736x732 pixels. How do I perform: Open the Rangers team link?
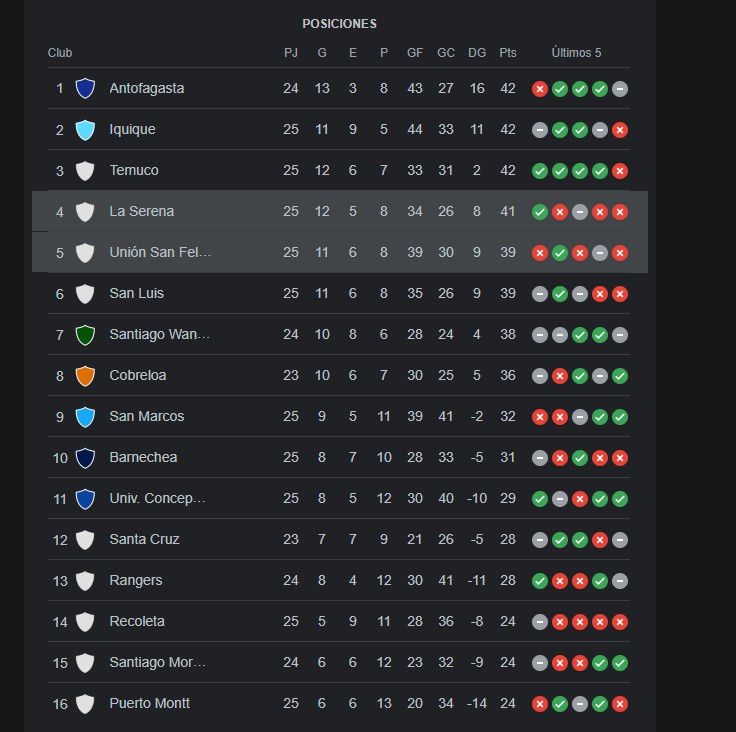point(136,580)
